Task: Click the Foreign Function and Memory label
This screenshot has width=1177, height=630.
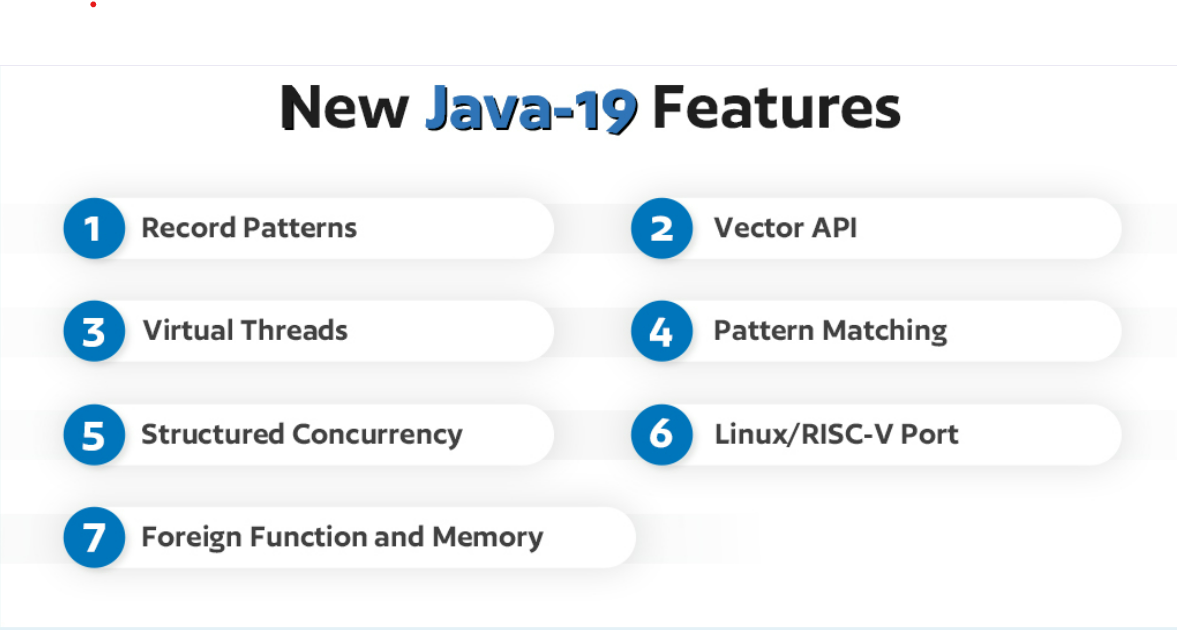Action: [x=342, y=538]
